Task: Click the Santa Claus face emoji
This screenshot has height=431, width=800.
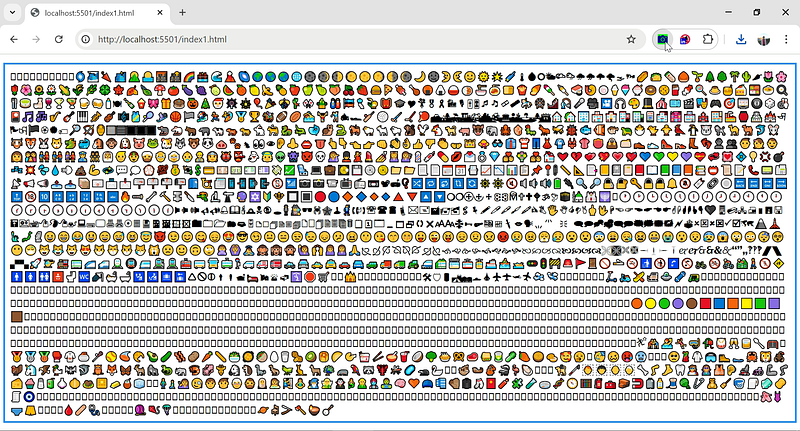Action: click(218, 104)
